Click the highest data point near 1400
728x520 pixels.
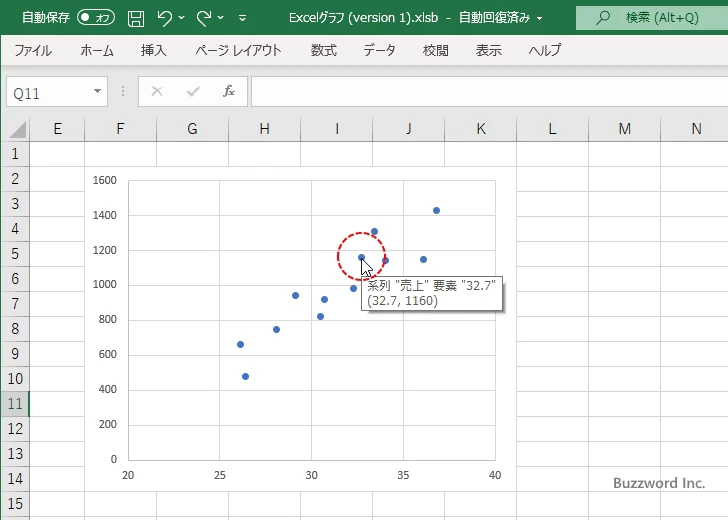click(436, 210)
